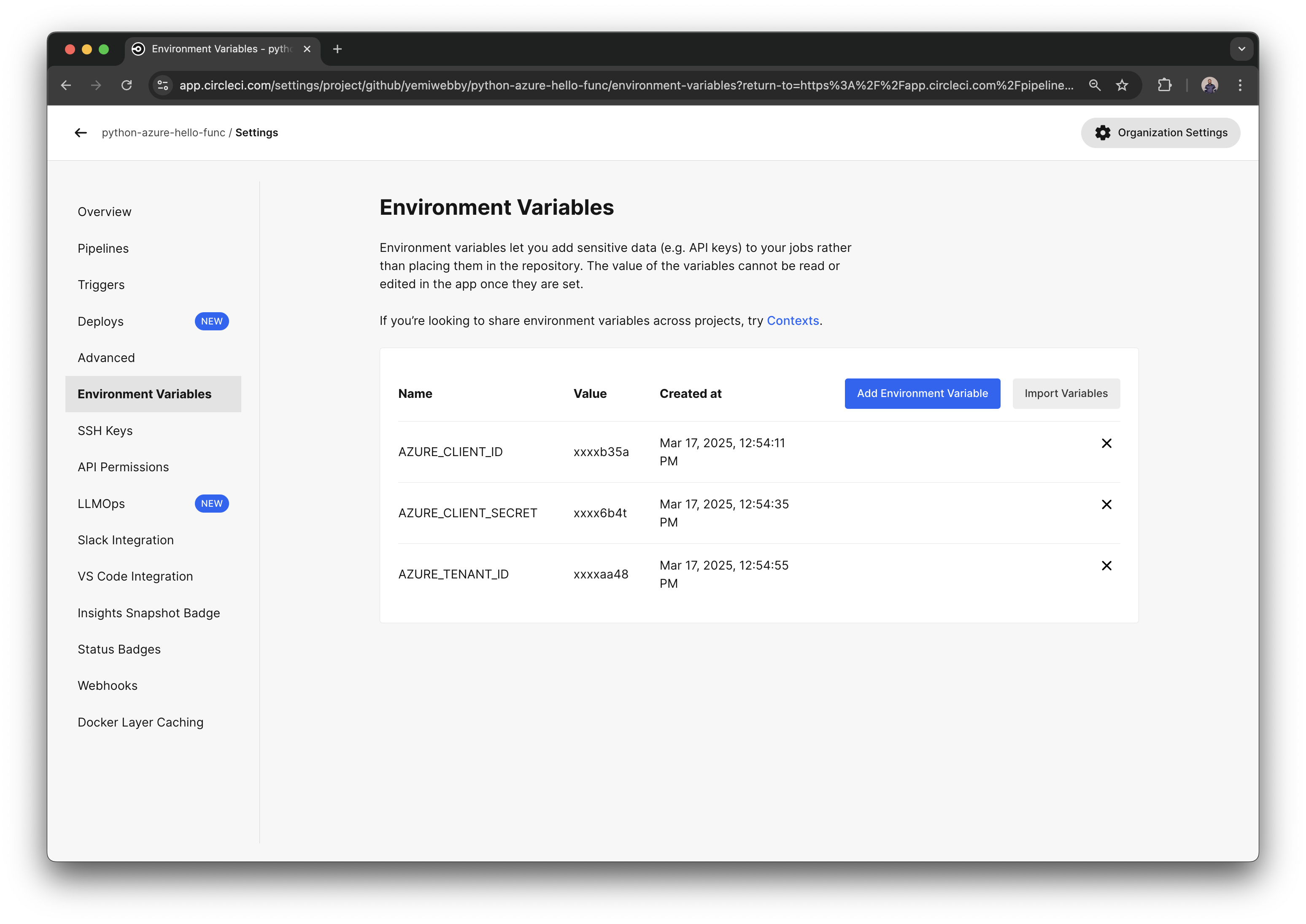Open the browser extensions puzzle icon
This screenshot has height=924, width=1306.
1164,85
